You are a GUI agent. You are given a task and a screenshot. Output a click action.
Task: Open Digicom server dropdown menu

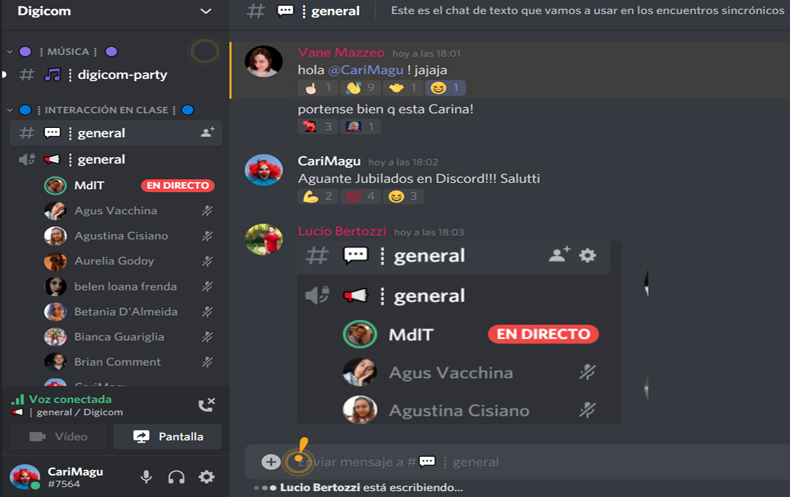pyautogui.click(x=206, y=11)
